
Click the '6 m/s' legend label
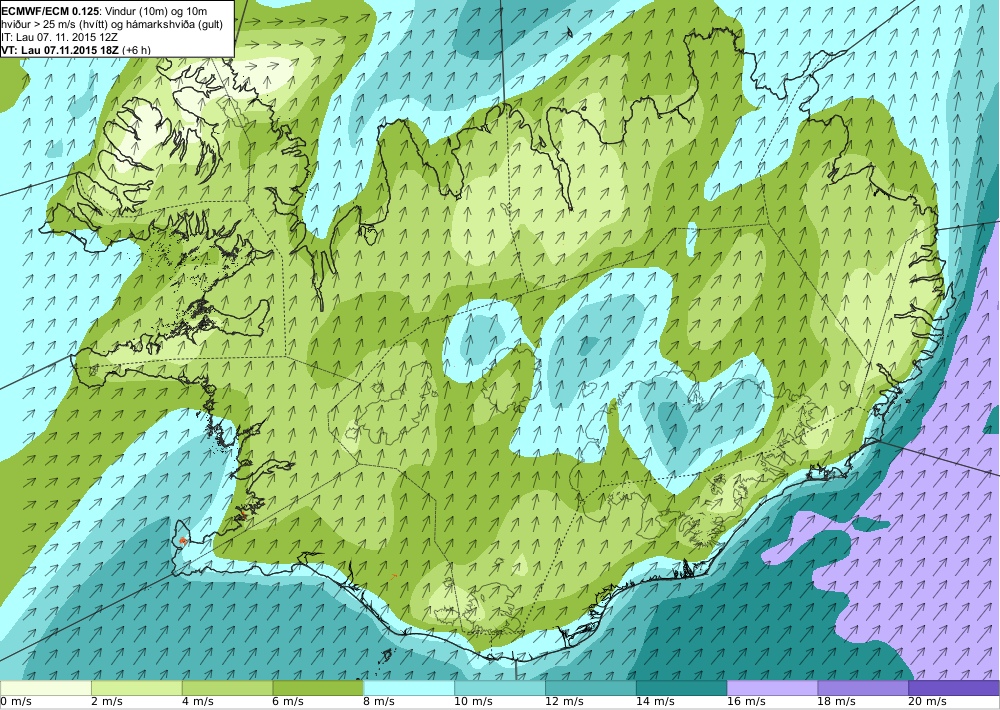(x=289, y=702)
